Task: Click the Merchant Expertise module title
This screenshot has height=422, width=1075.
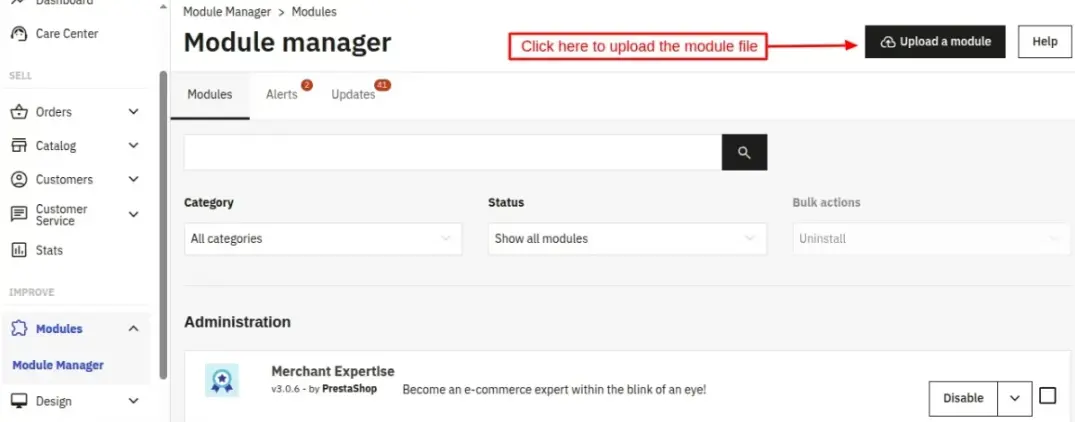Action: (x=333, y=371)
